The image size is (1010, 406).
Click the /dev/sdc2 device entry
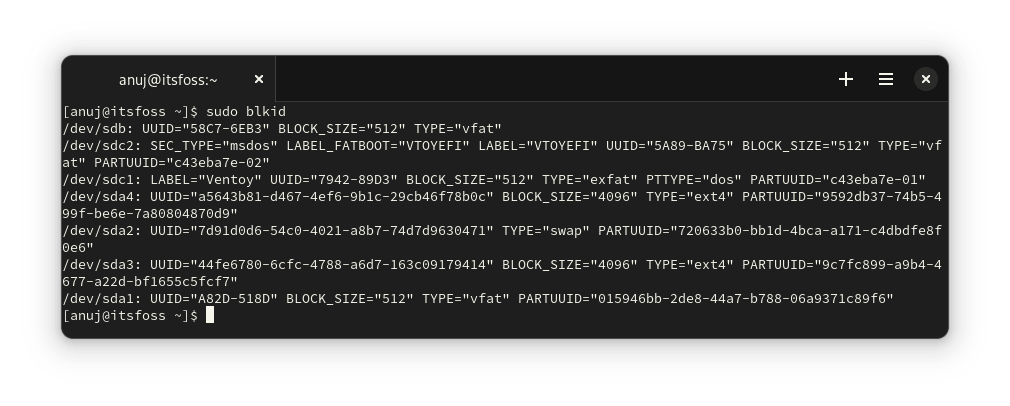click(x=94, y=145)
